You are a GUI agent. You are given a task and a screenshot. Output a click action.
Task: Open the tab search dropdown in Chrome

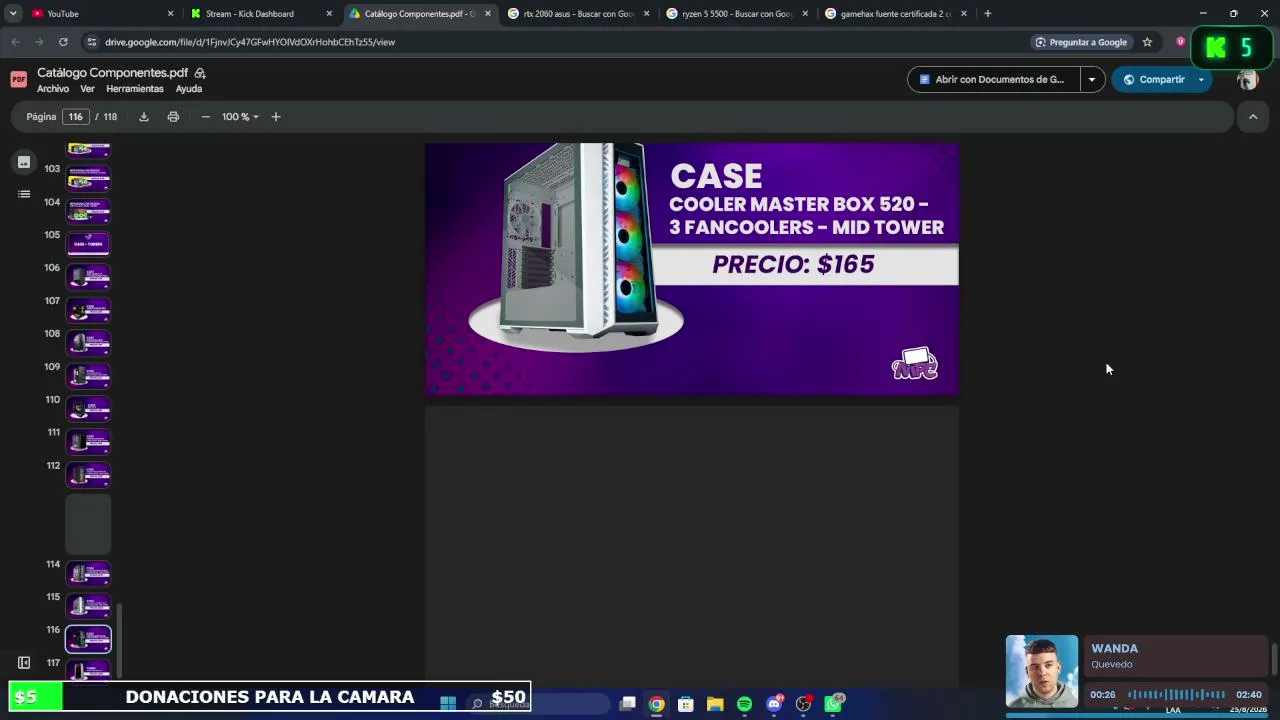13,14
